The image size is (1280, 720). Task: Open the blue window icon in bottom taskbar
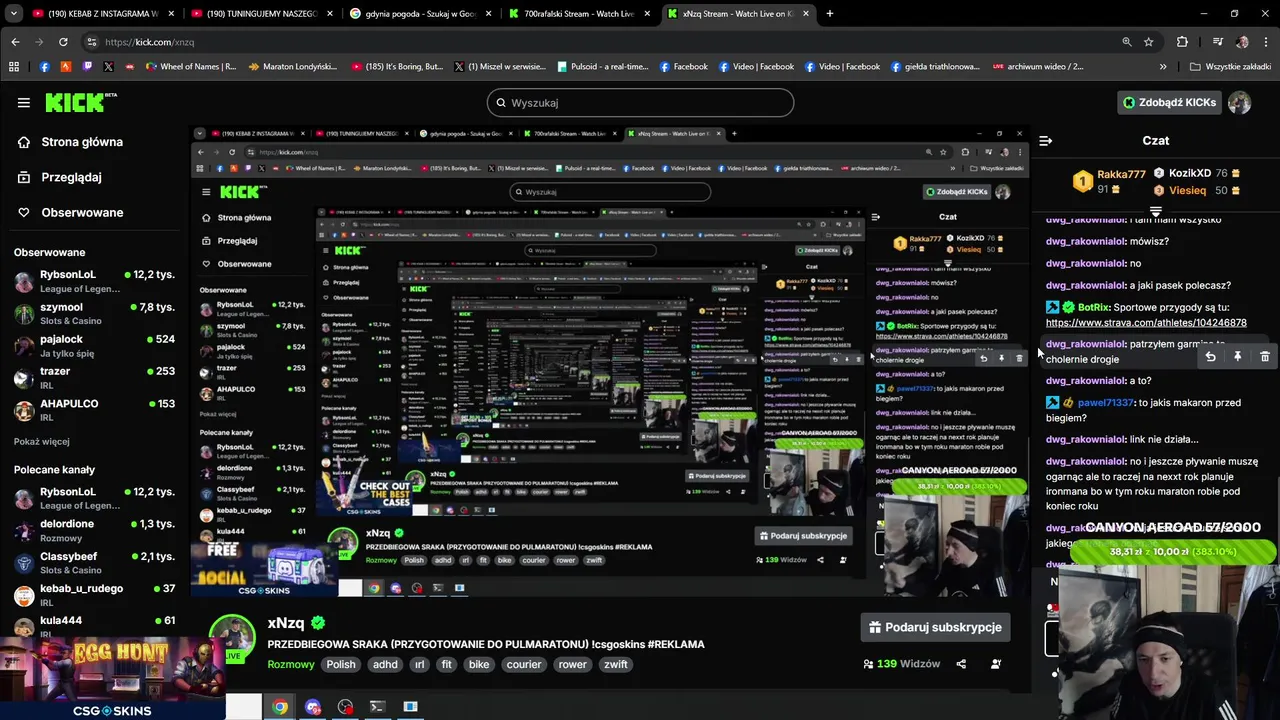pyautogui.click(x=410, y=707)
